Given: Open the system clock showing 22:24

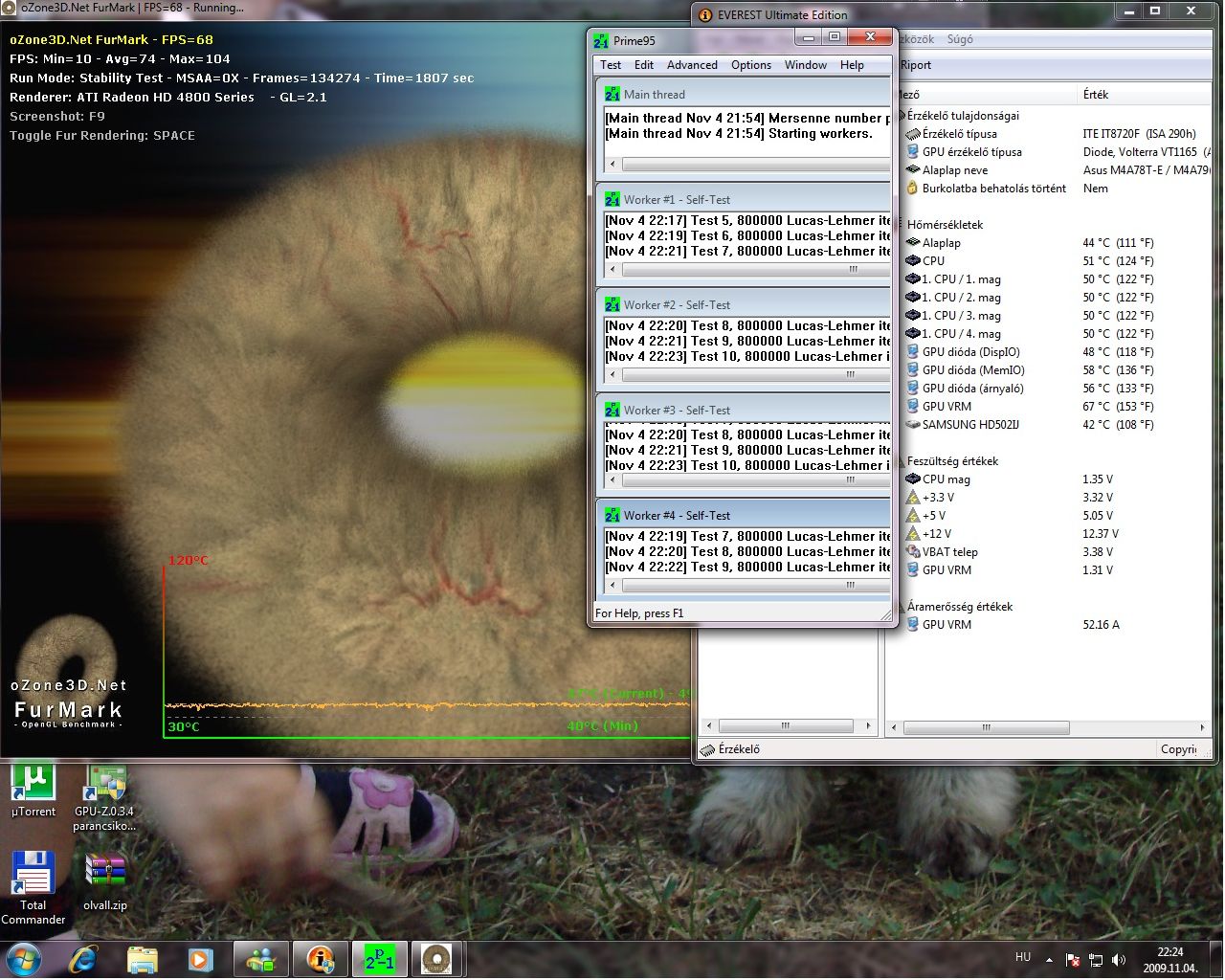Looking at the screenshot, I should [x=1169, y=960].
